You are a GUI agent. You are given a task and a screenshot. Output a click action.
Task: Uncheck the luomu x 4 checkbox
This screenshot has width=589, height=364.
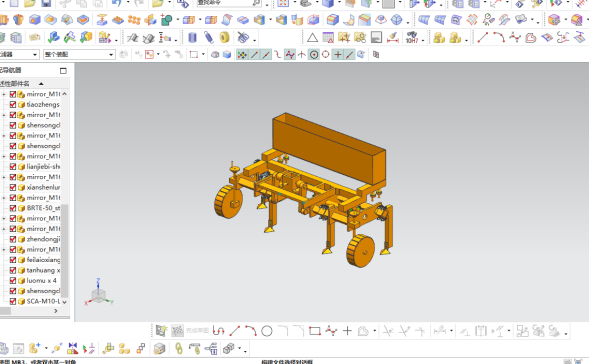(x=13, y=281)
